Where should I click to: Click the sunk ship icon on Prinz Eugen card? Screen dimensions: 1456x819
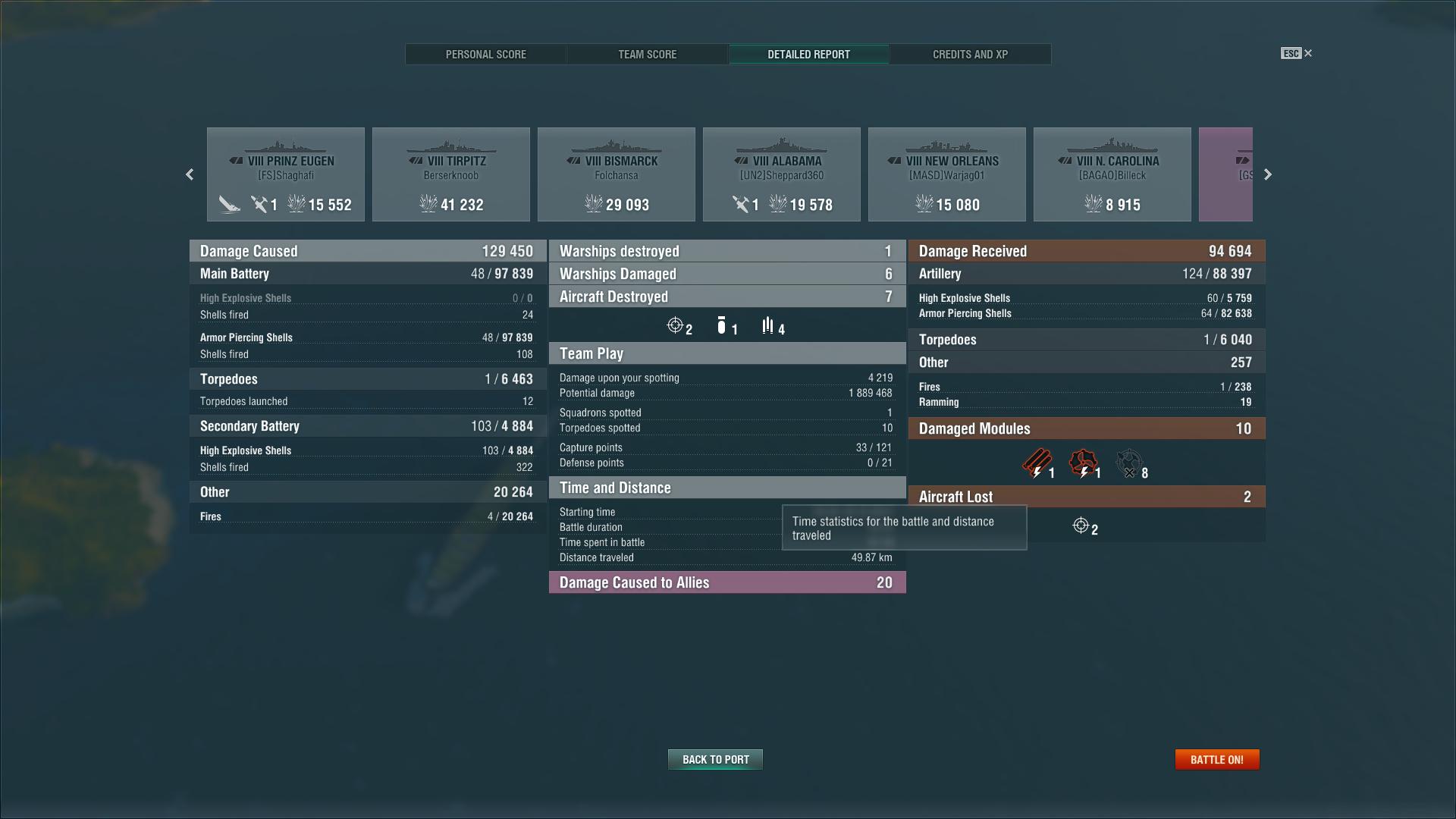click(229, 204)
